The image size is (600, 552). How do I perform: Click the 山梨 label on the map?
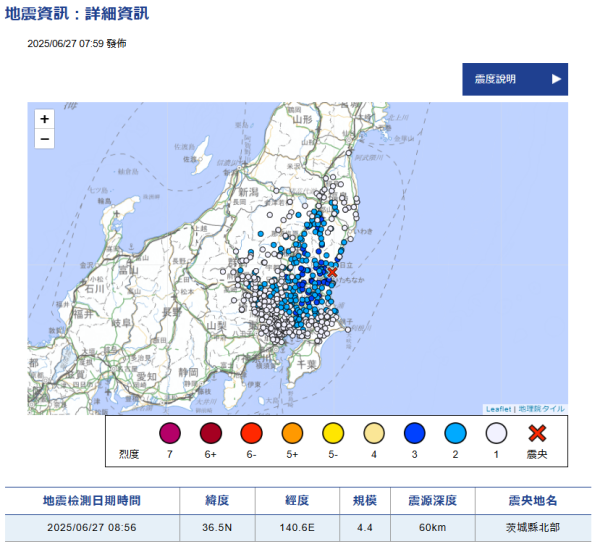tap(217, 326)
